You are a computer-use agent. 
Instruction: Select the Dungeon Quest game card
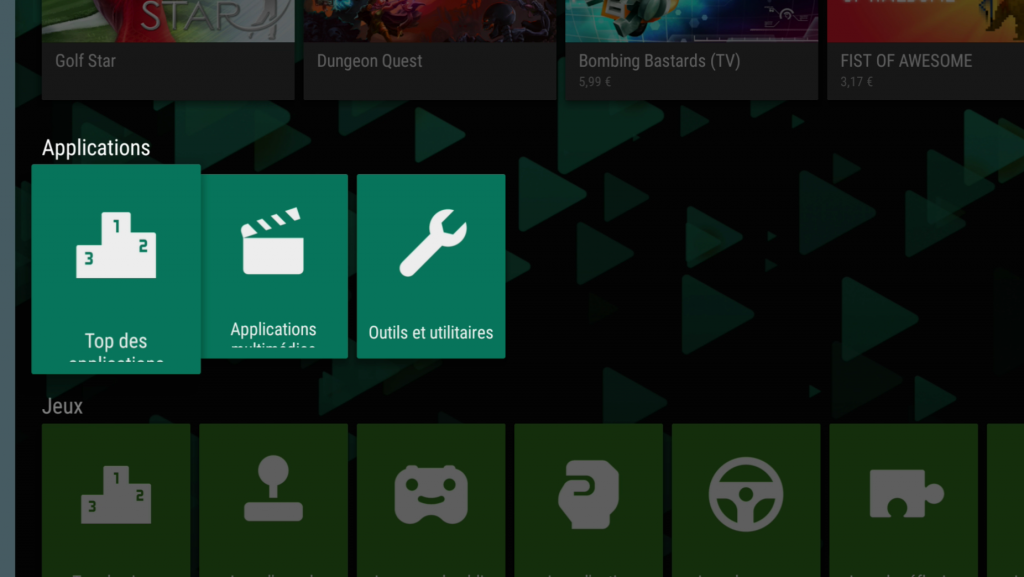tap(430, 50)
